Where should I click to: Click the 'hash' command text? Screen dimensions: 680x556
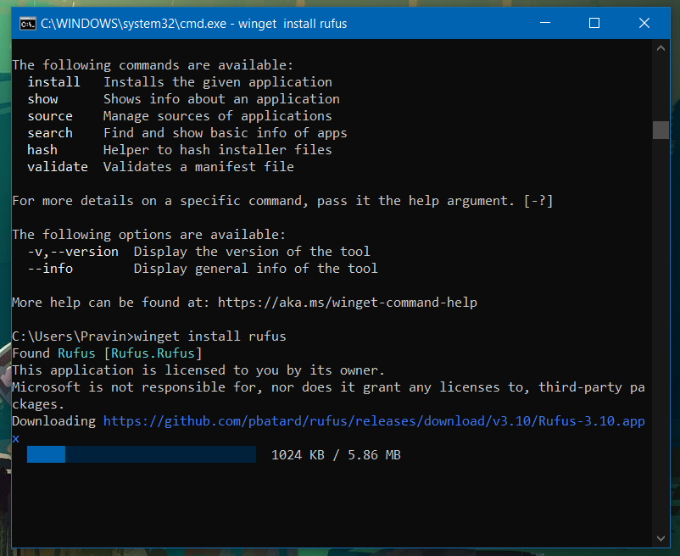42,150
